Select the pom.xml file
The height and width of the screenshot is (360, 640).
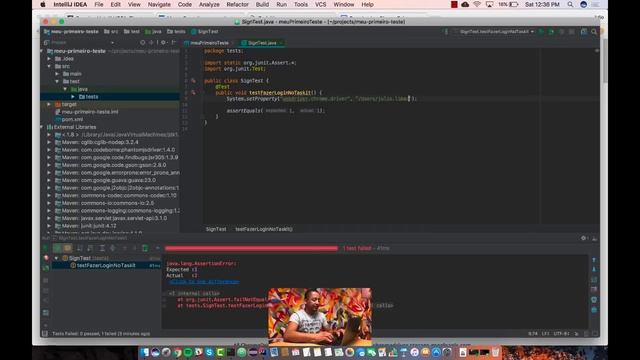tap(72, 119)
